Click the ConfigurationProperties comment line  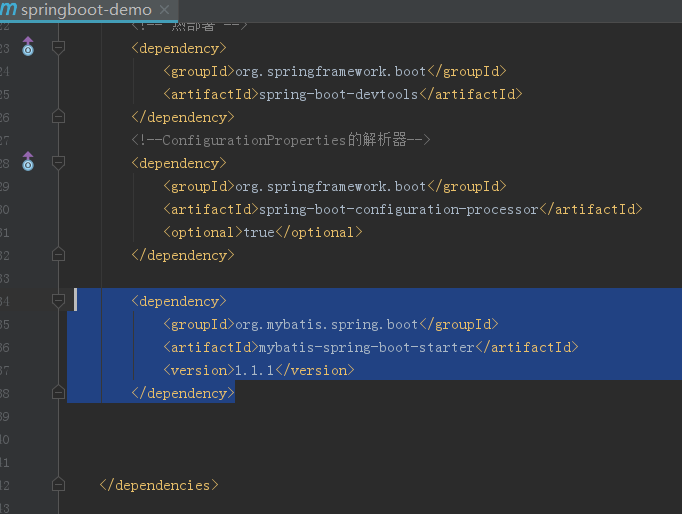[x=280, y=140]
